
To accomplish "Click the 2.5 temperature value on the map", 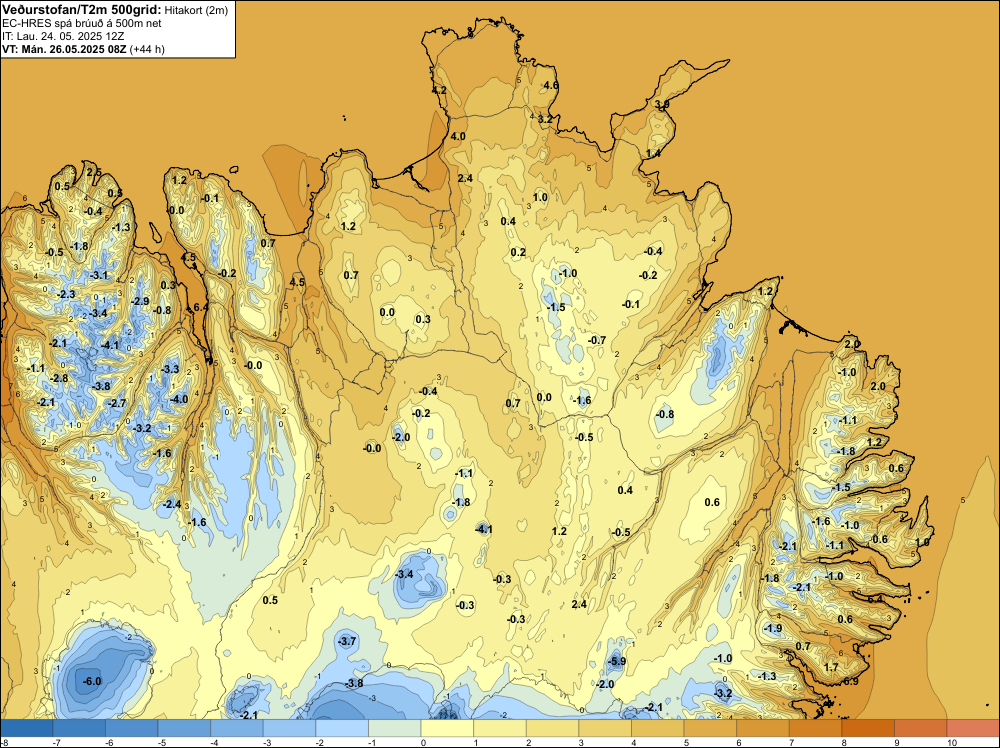I will (94, 172).
